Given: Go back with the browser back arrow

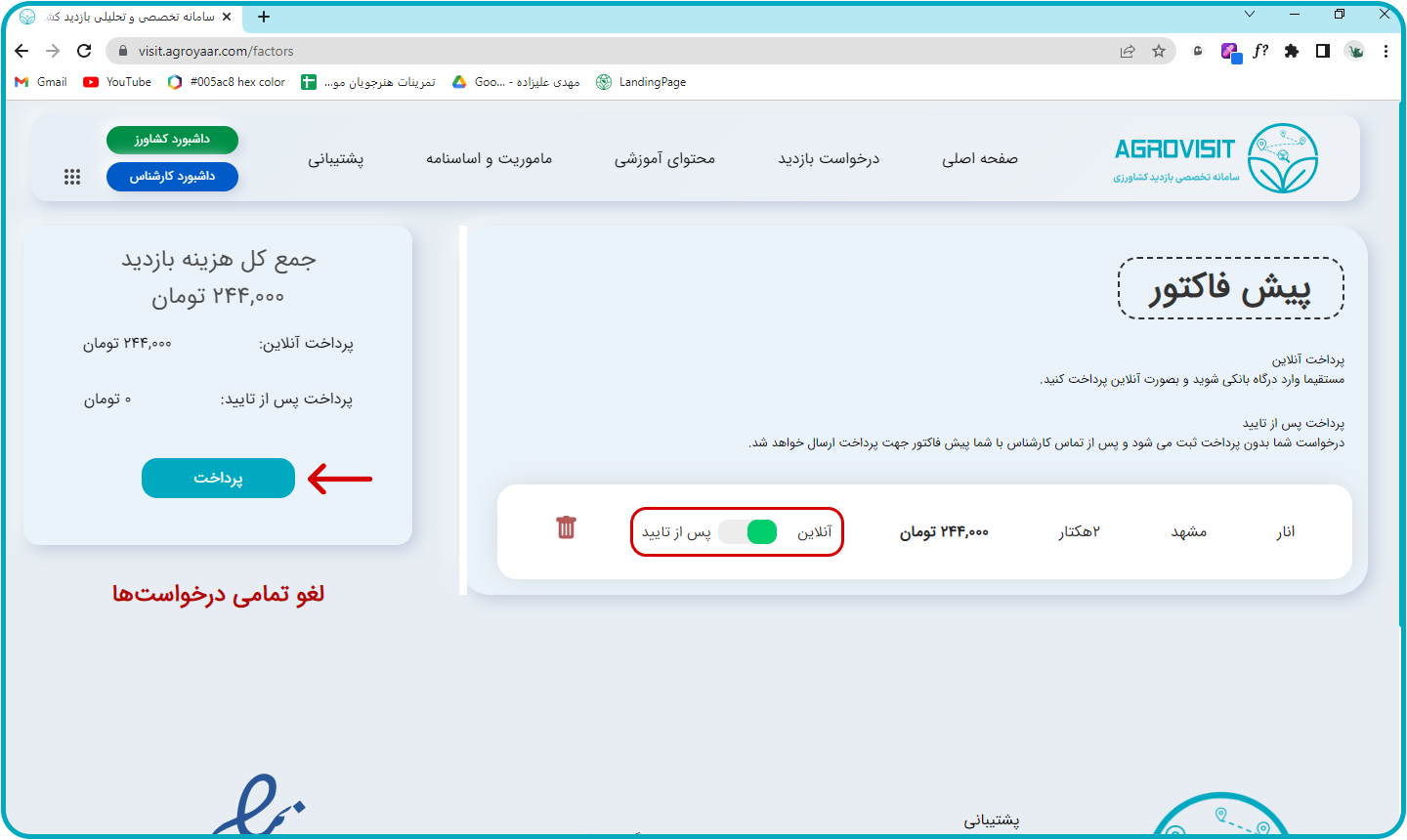Looking at the screenshot, I should tap(21, 51).
